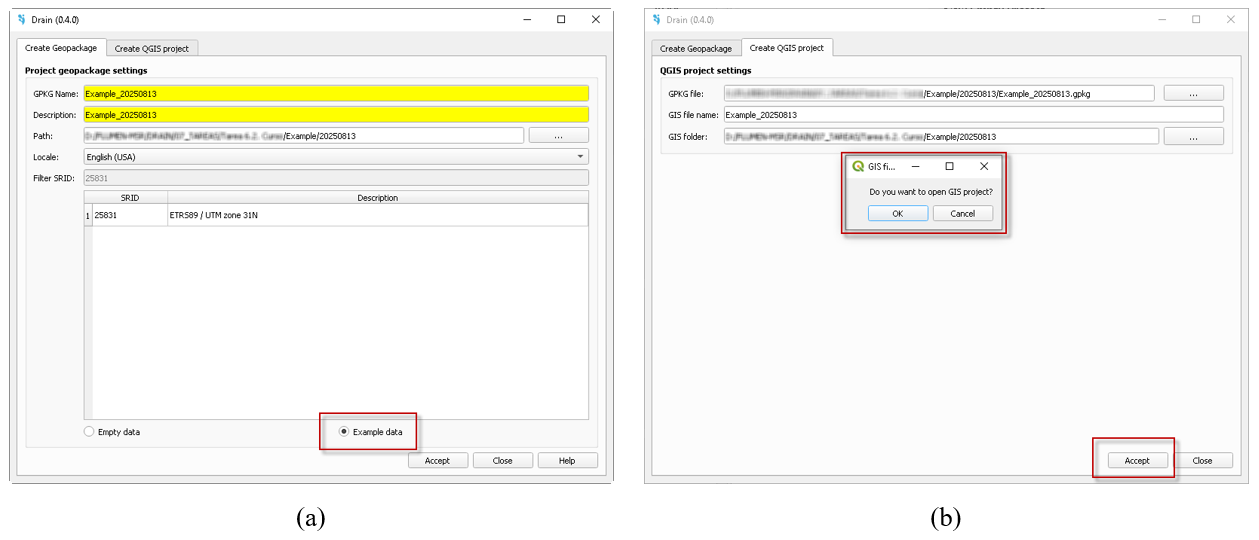Switch to 'Create QGIS project' tab in left window
1259x540 pixels.
pos(152,48)
